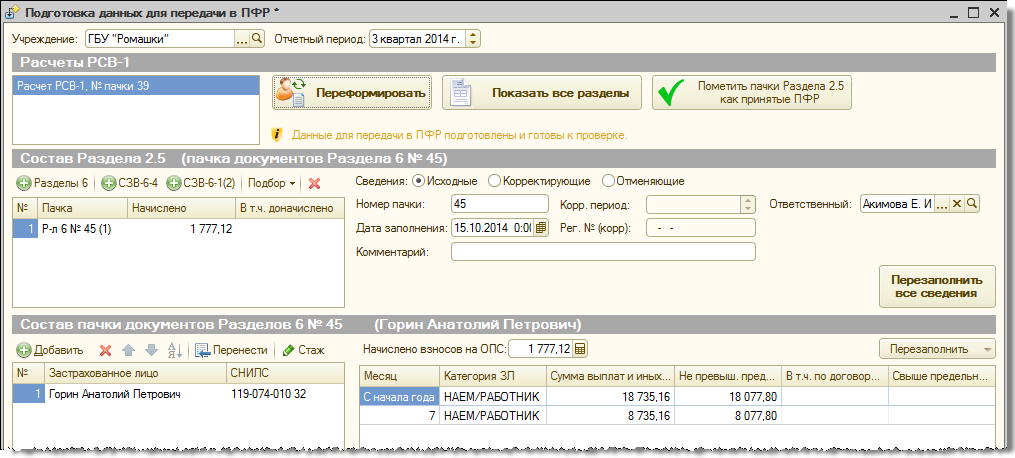Select the Исходные radio button
The image size is (1015, 458).
pos(418,181)
